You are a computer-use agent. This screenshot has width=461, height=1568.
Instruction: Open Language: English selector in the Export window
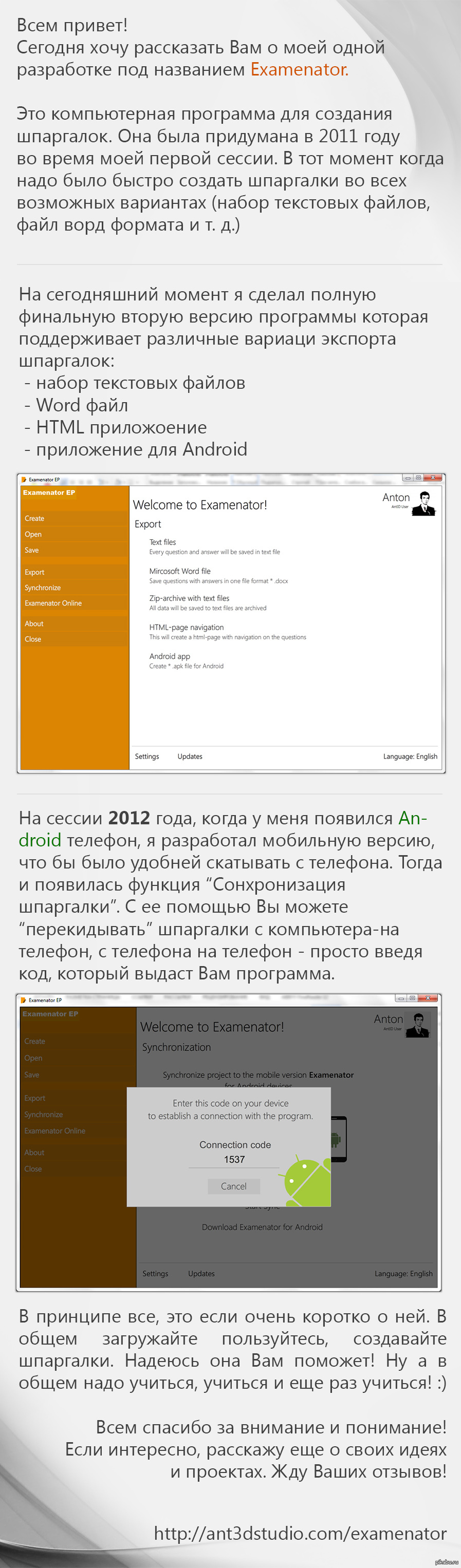click(410, 756)
